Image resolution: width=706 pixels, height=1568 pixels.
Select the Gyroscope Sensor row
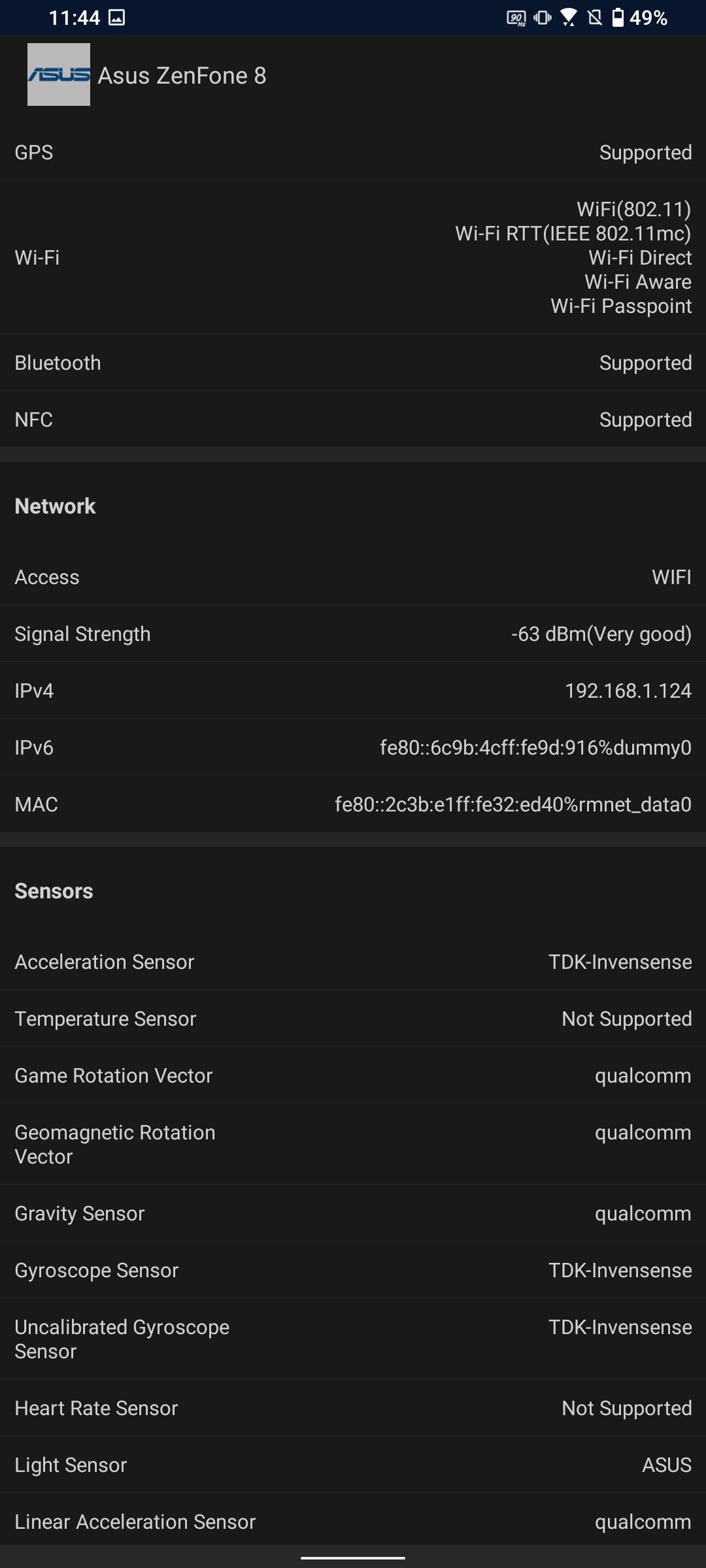353,1270
